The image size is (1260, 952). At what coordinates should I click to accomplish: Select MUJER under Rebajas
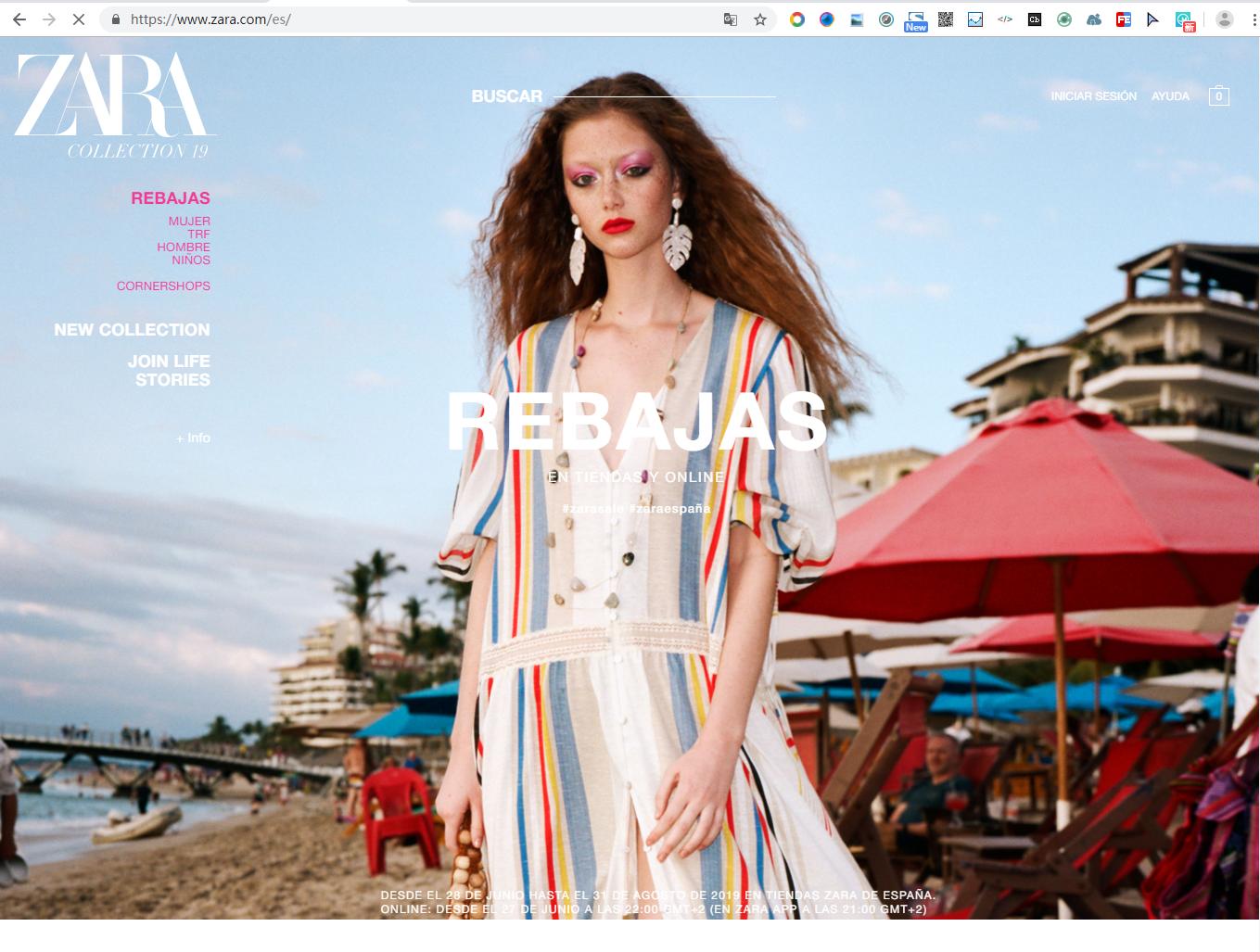[189, 221]
